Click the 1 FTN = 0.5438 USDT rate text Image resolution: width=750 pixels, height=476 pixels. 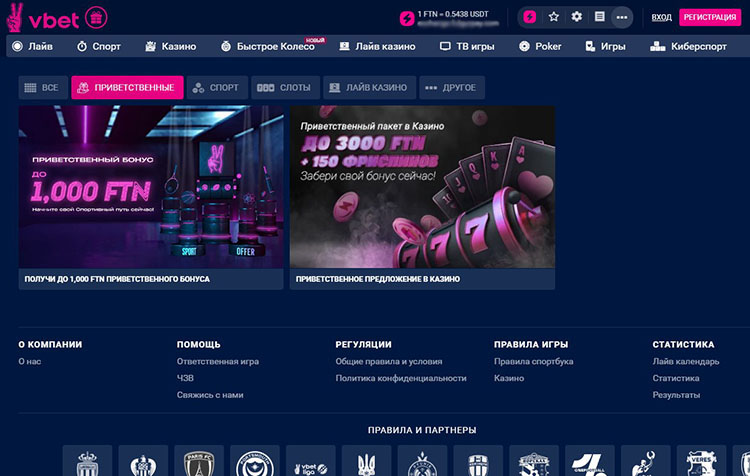pyautogui.click(x=453, y=14)
